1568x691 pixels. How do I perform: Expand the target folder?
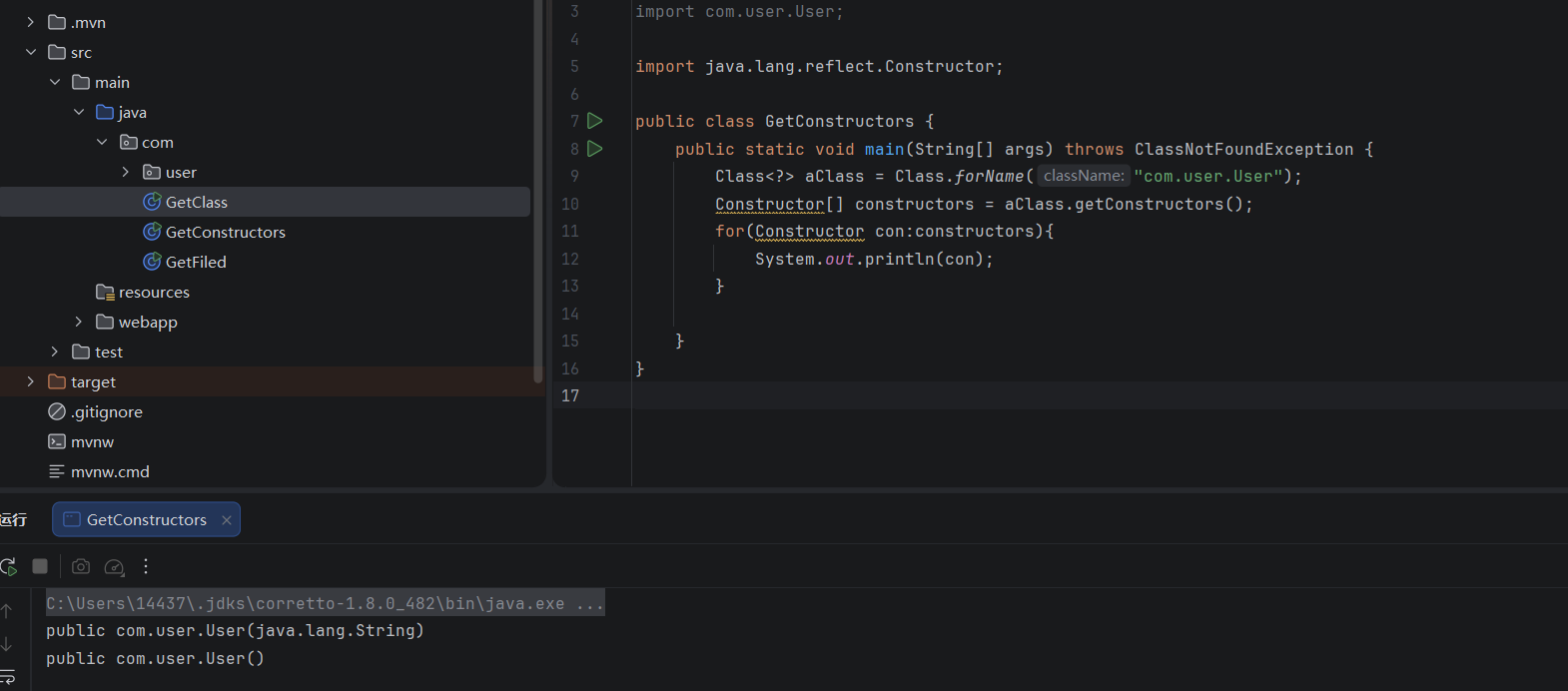point(31,381)
